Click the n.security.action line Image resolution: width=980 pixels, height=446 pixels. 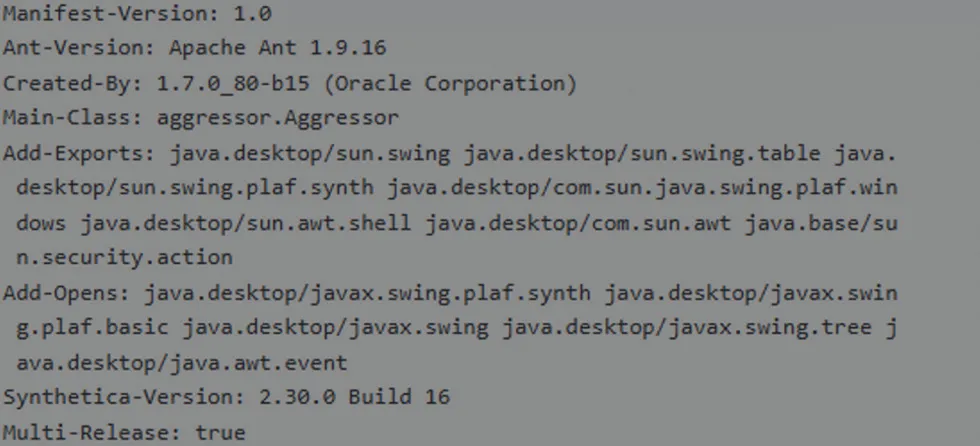[x=124, y=257]
